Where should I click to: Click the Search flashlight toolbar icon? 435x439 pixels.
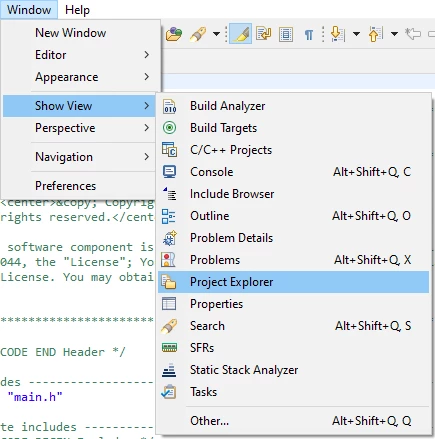[x=198, y=34]
